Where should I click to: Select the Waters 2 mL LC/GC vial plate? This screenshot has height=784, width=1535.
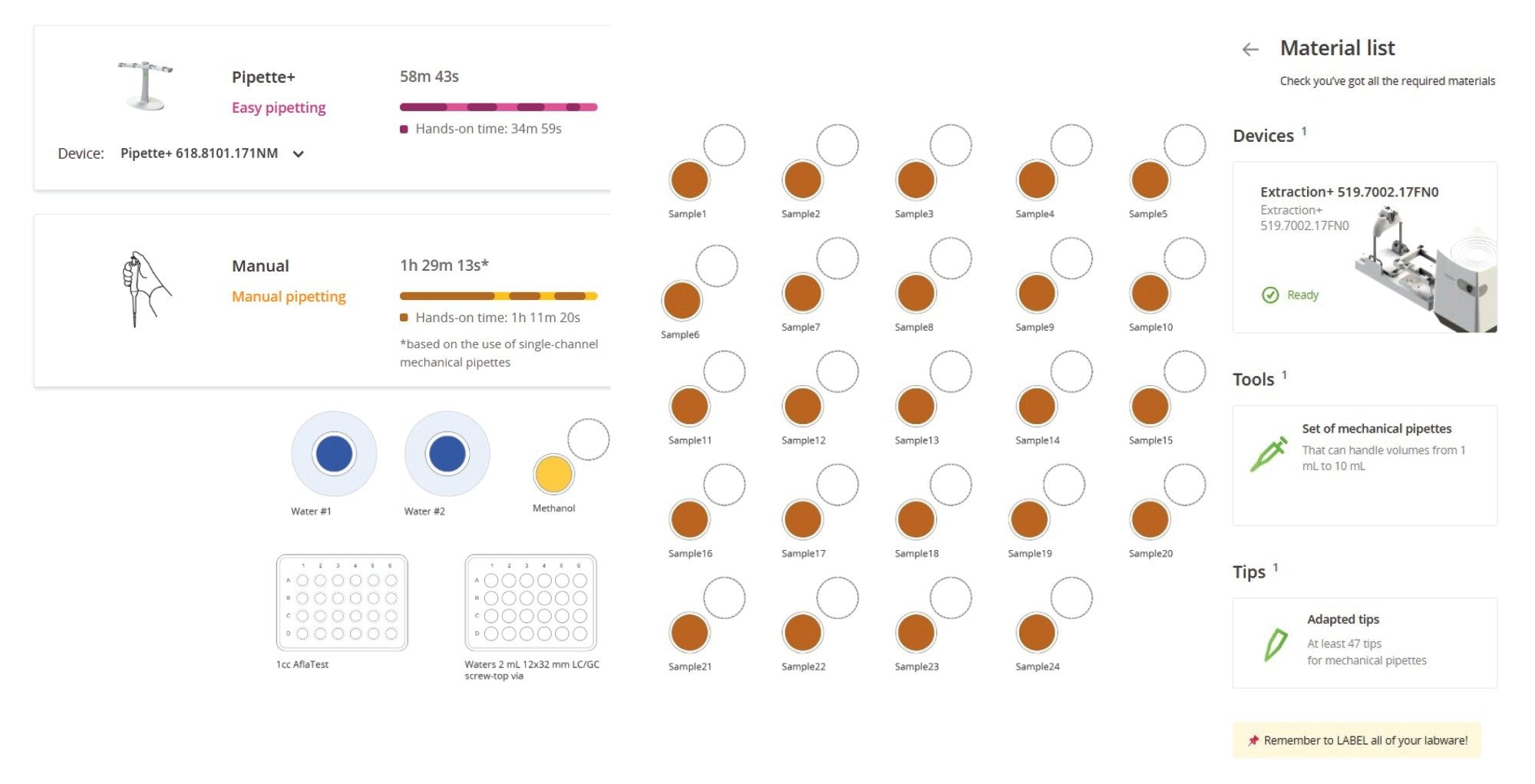[x=530, y=603]
